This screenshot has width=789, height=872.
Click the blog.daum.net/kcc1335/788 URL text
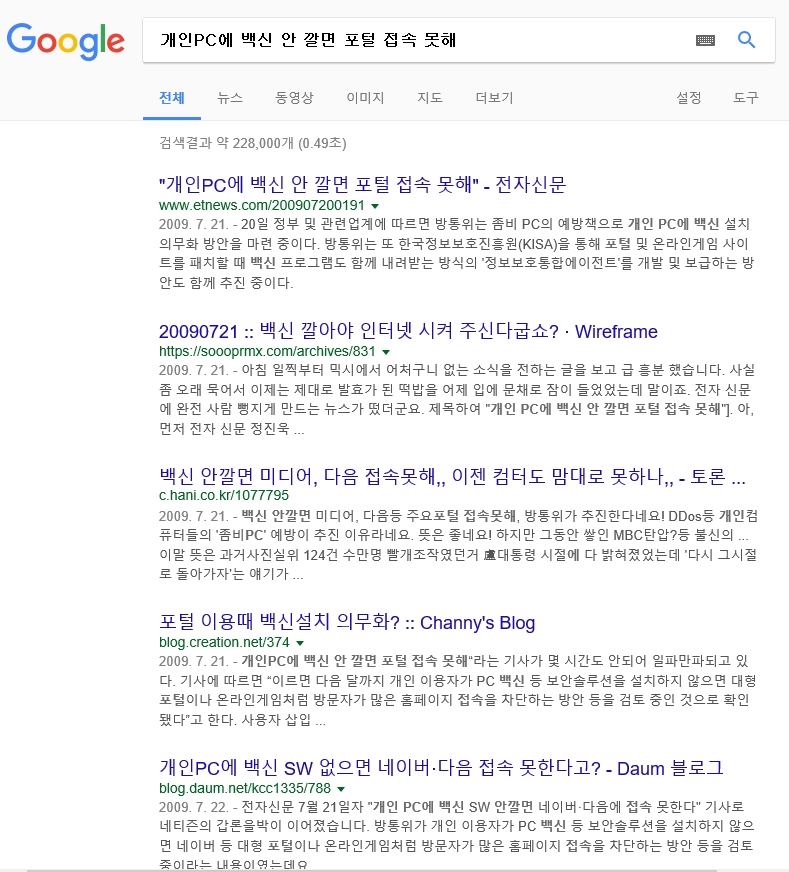tap(245, 788)
